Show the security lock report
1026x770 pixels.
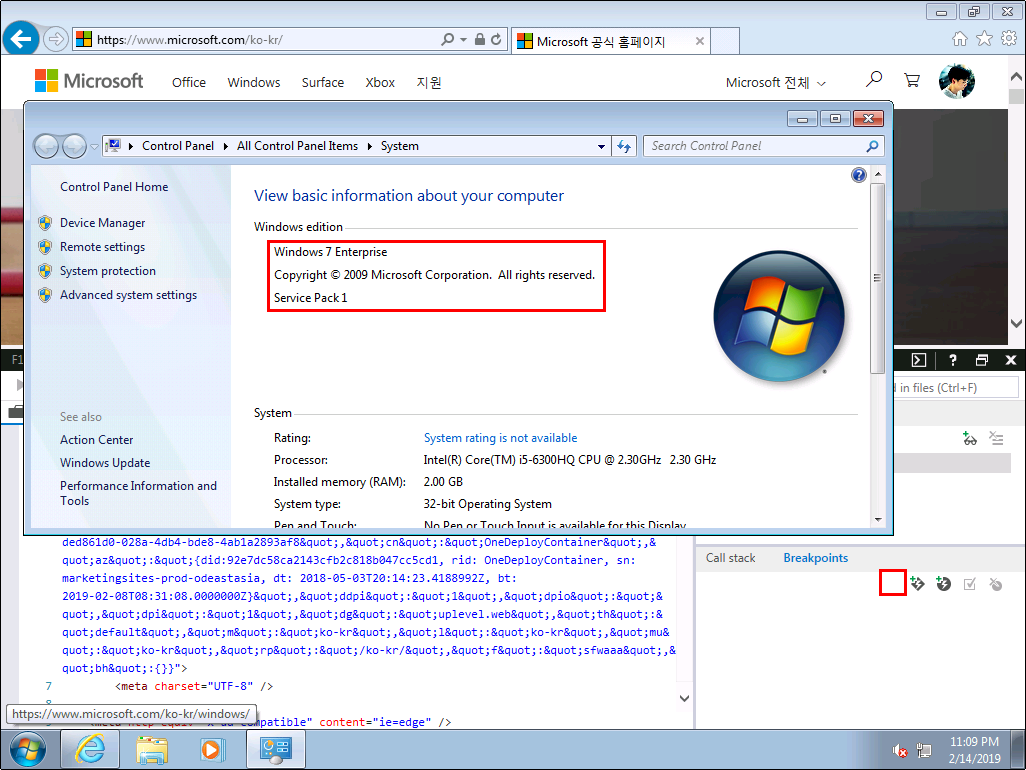click(480, 39)
